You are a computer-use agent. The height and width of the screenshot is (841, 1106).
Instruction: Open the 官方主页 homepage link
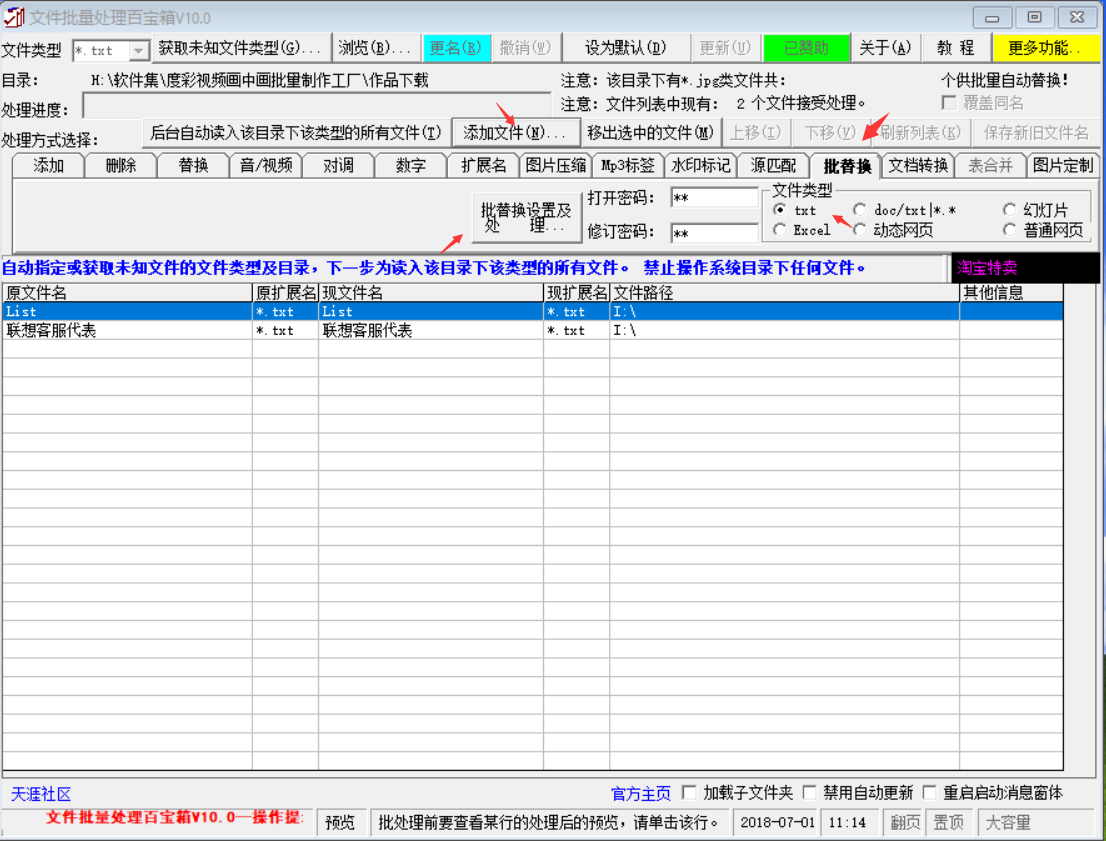tap(640, 791)
